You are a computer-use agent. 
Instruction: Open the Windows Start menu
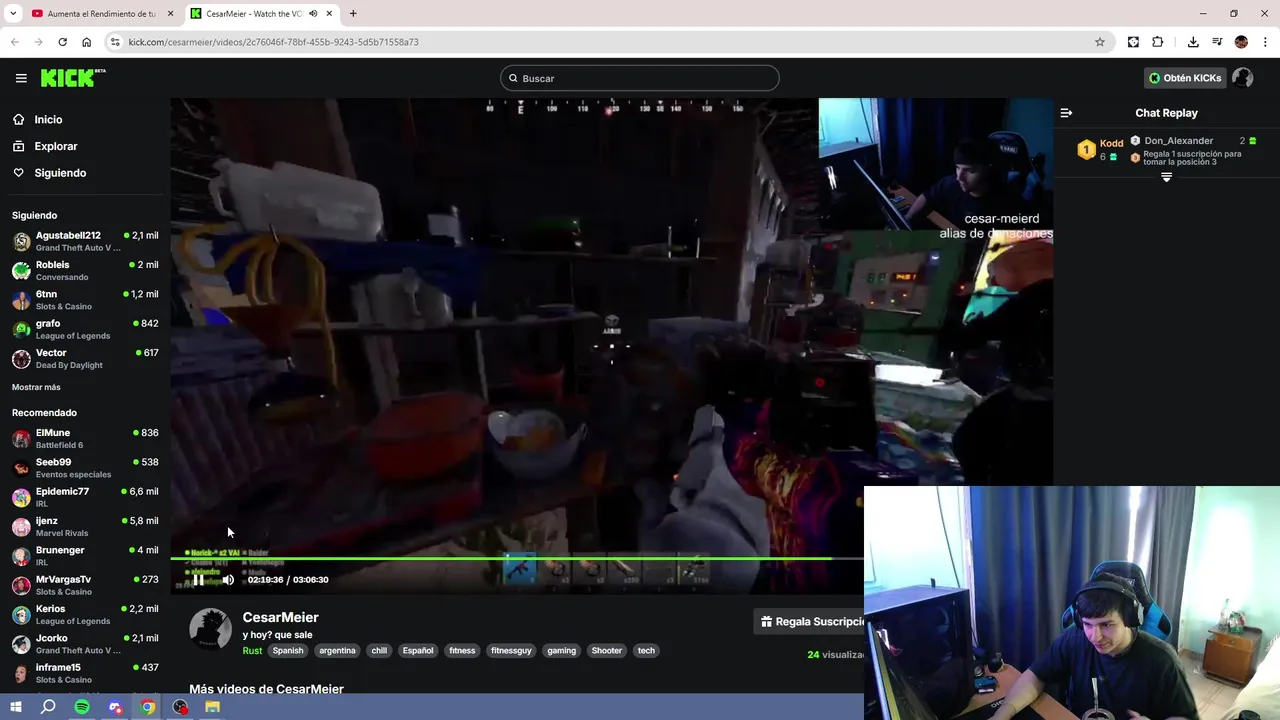pyautogui.click(x=16, y=707)
